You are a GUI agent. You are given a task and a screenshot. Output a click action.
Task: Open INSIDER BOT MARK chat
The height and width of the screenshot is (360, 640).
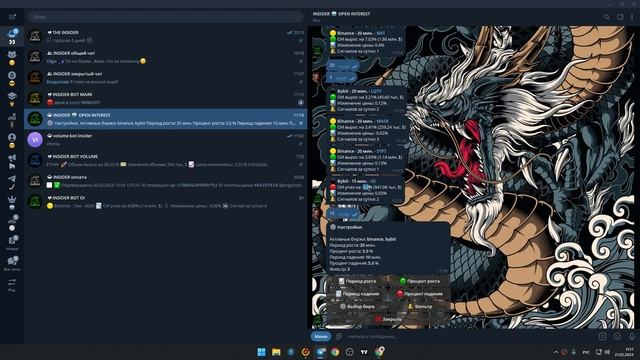click(165, 98)
